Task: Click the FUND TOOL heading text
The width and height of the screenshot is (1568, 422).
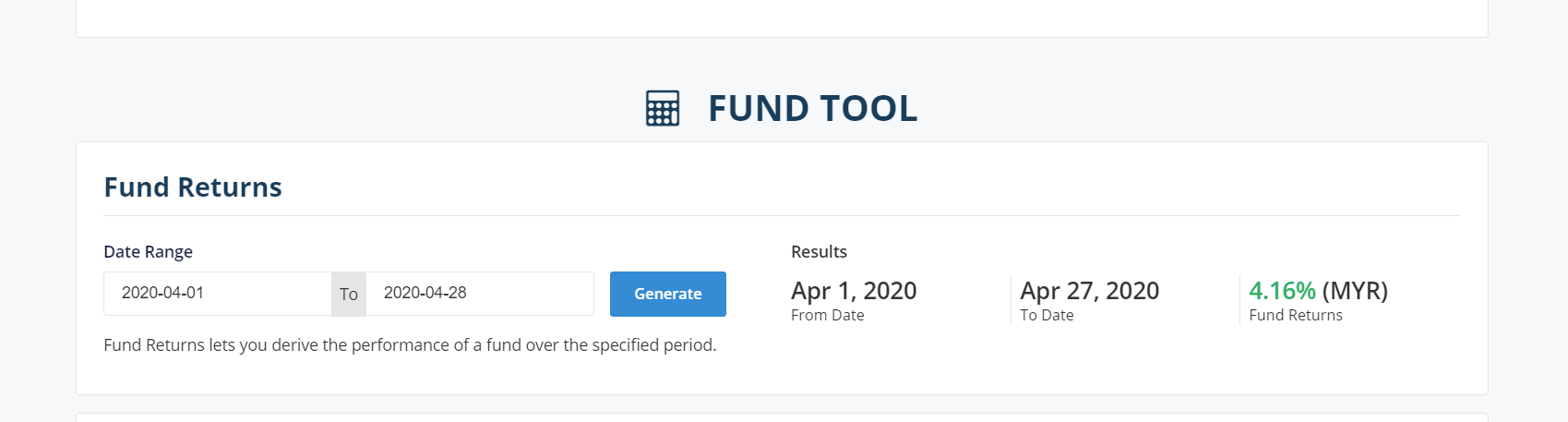Action: pyautogui.click(x=812, y=108)
